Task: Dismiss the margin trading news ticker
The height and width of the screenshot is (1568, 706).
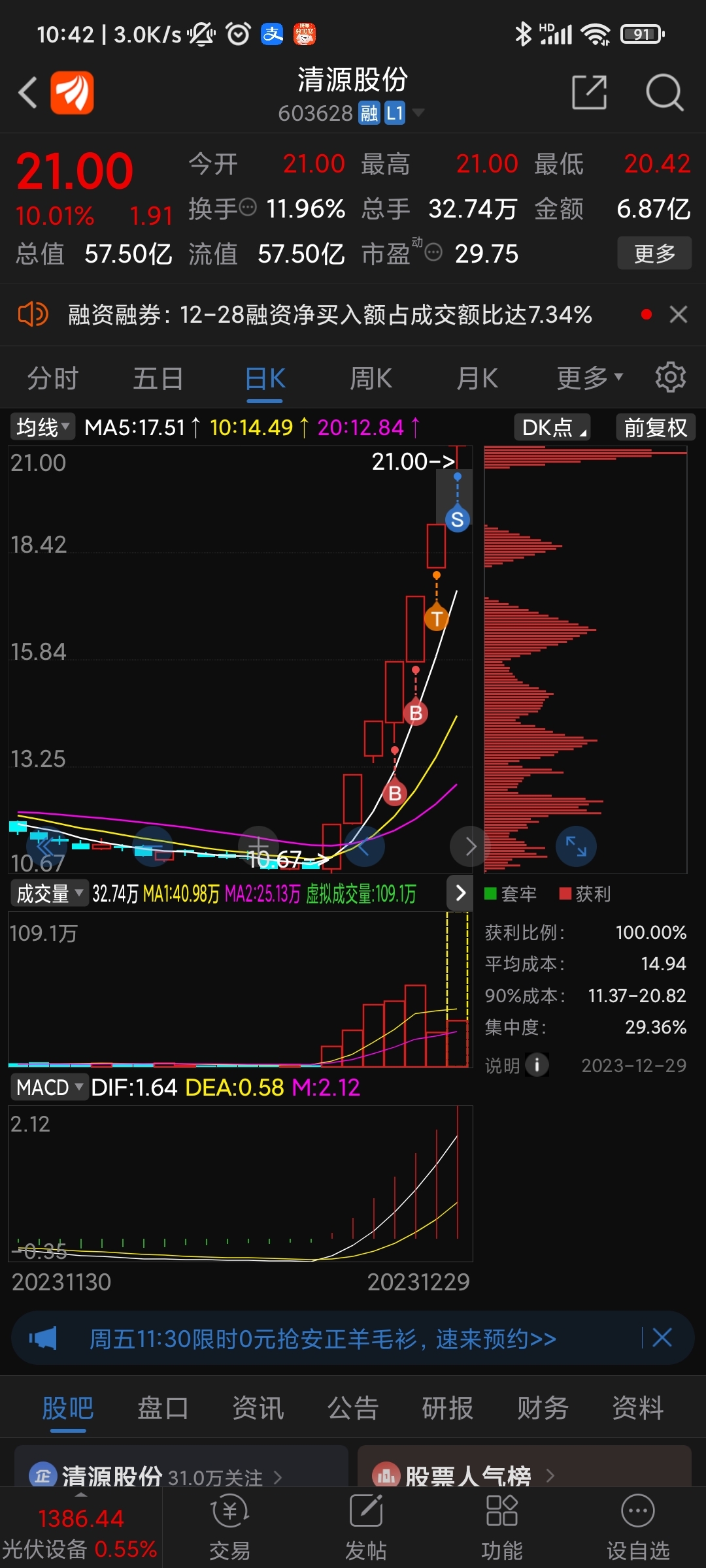Action: click(679, 314)
